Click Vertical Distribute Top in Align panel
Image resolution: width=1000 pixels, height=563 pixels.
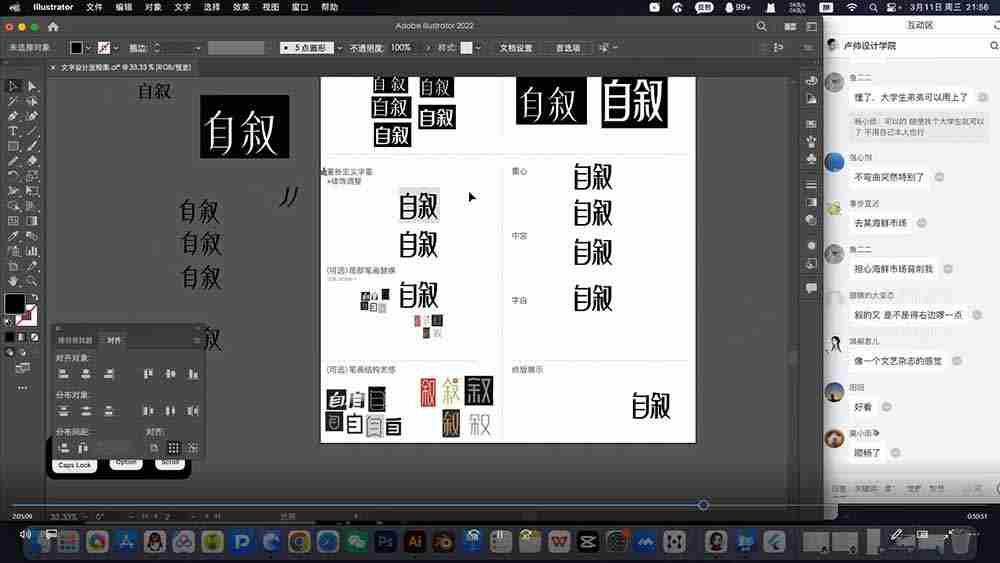click(63, 411)
